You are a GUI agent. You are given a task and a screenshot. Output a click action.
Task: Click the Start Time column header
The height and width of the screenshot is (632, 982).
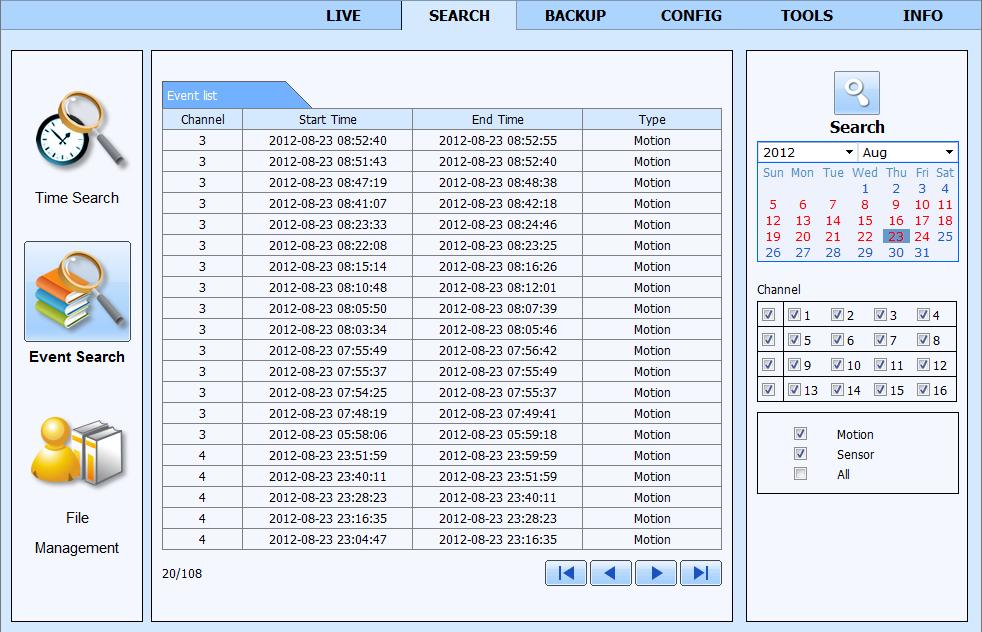pos(328,119)
